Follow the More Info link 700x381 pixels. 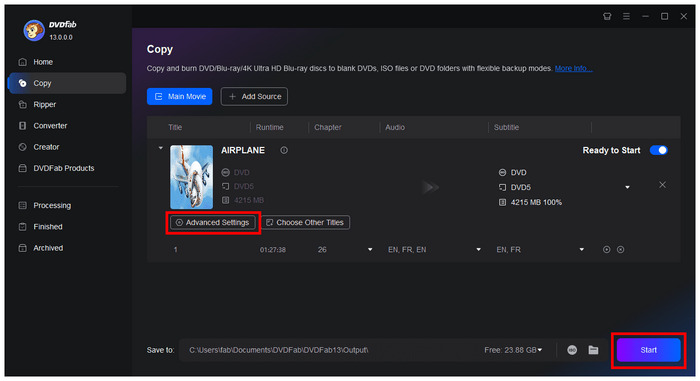point(574,68)
